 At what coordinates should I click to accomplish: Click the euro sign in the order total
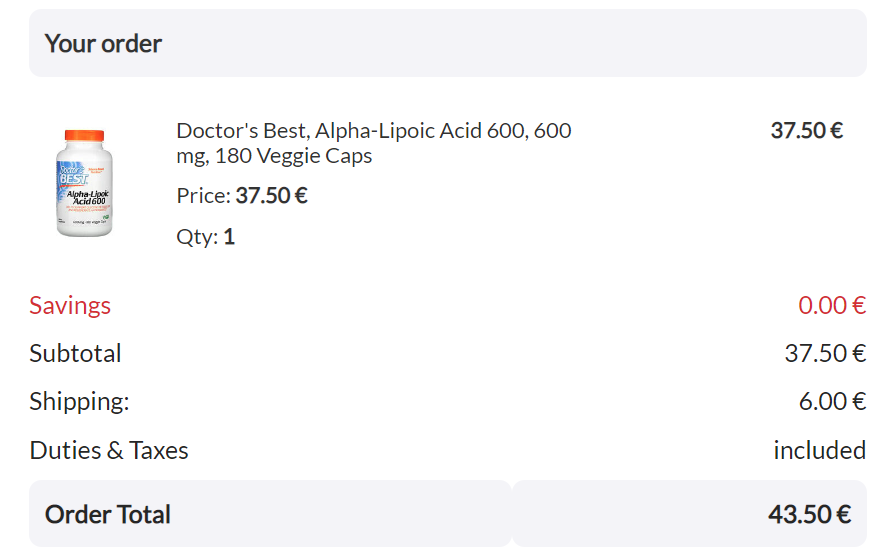tap(844, 514)
